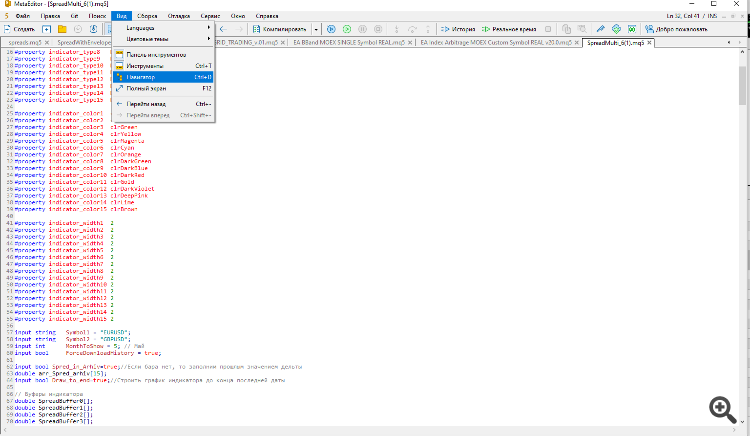Click the clrDarkViolet color value
The image size is (750, 436).
(132, 189)
